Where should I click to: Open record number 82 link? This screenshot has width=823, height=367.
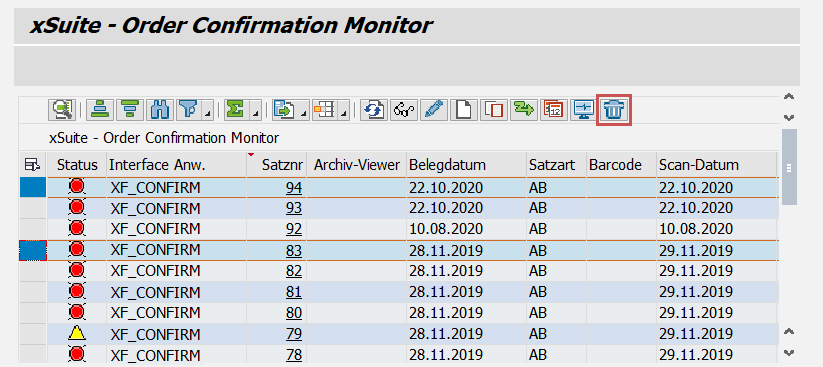pos(294,271)
